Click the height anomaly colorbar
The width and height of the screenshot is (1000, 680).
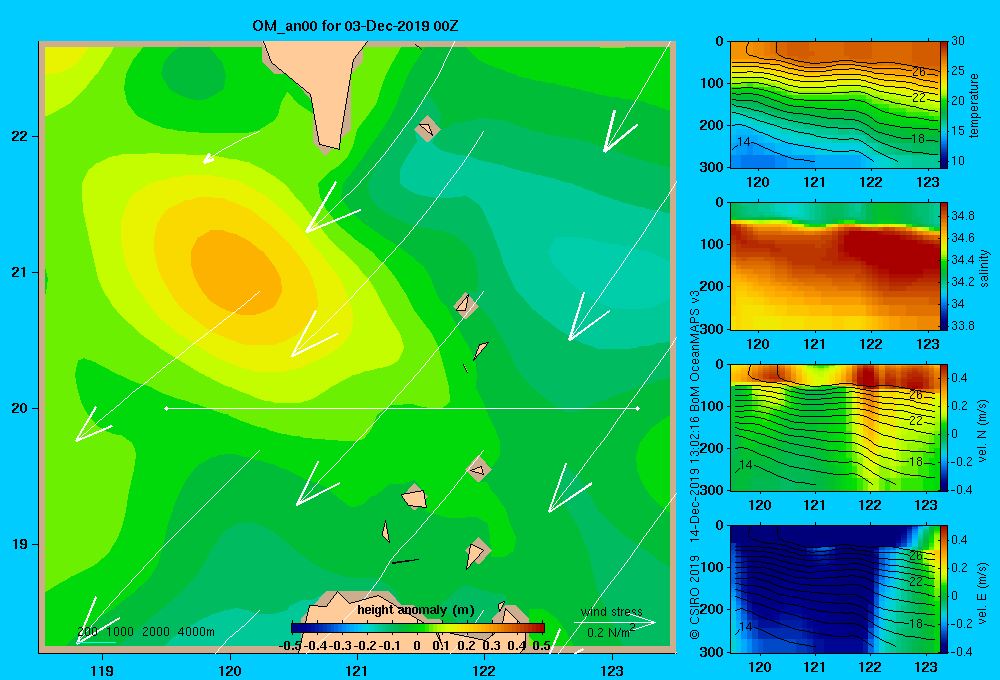[x=417, y=628]
